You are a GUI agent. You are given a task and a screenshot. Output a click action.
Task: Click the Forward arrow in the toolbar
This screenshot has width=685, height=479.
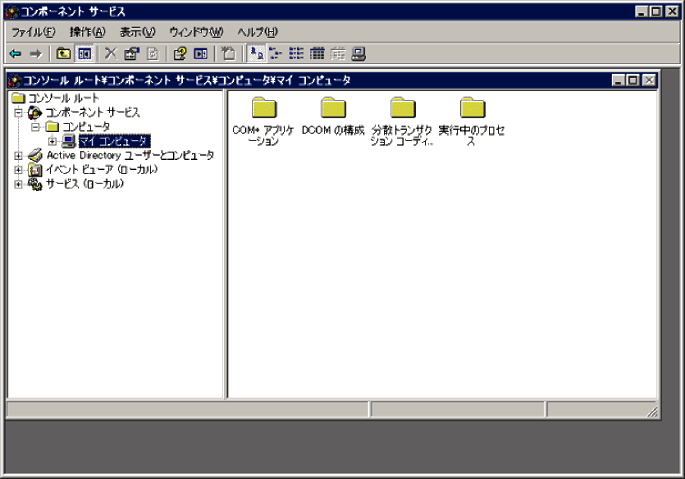click(35, 54)
